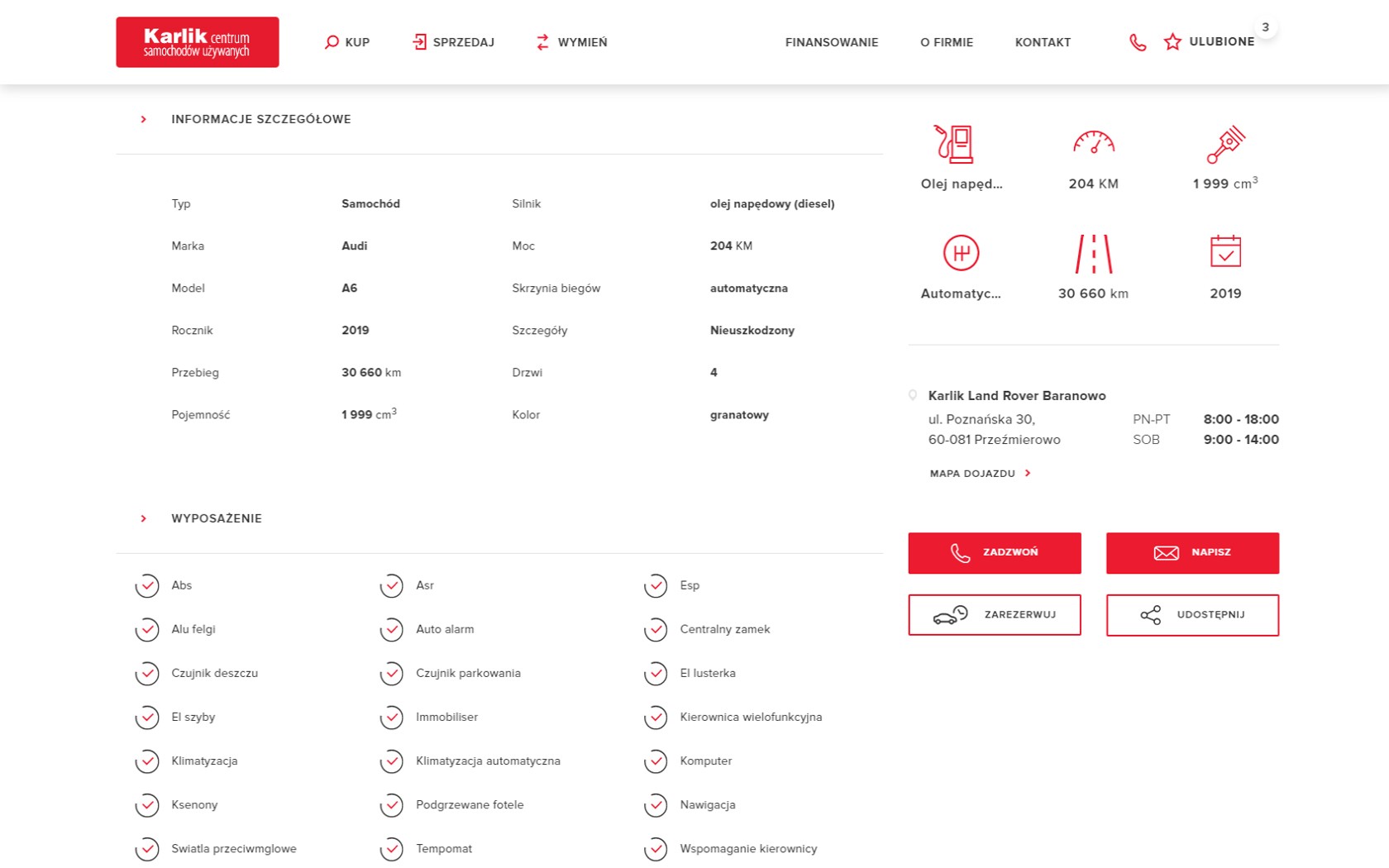Toggle the Nawigacja checkmark

[x=656, y=805]
